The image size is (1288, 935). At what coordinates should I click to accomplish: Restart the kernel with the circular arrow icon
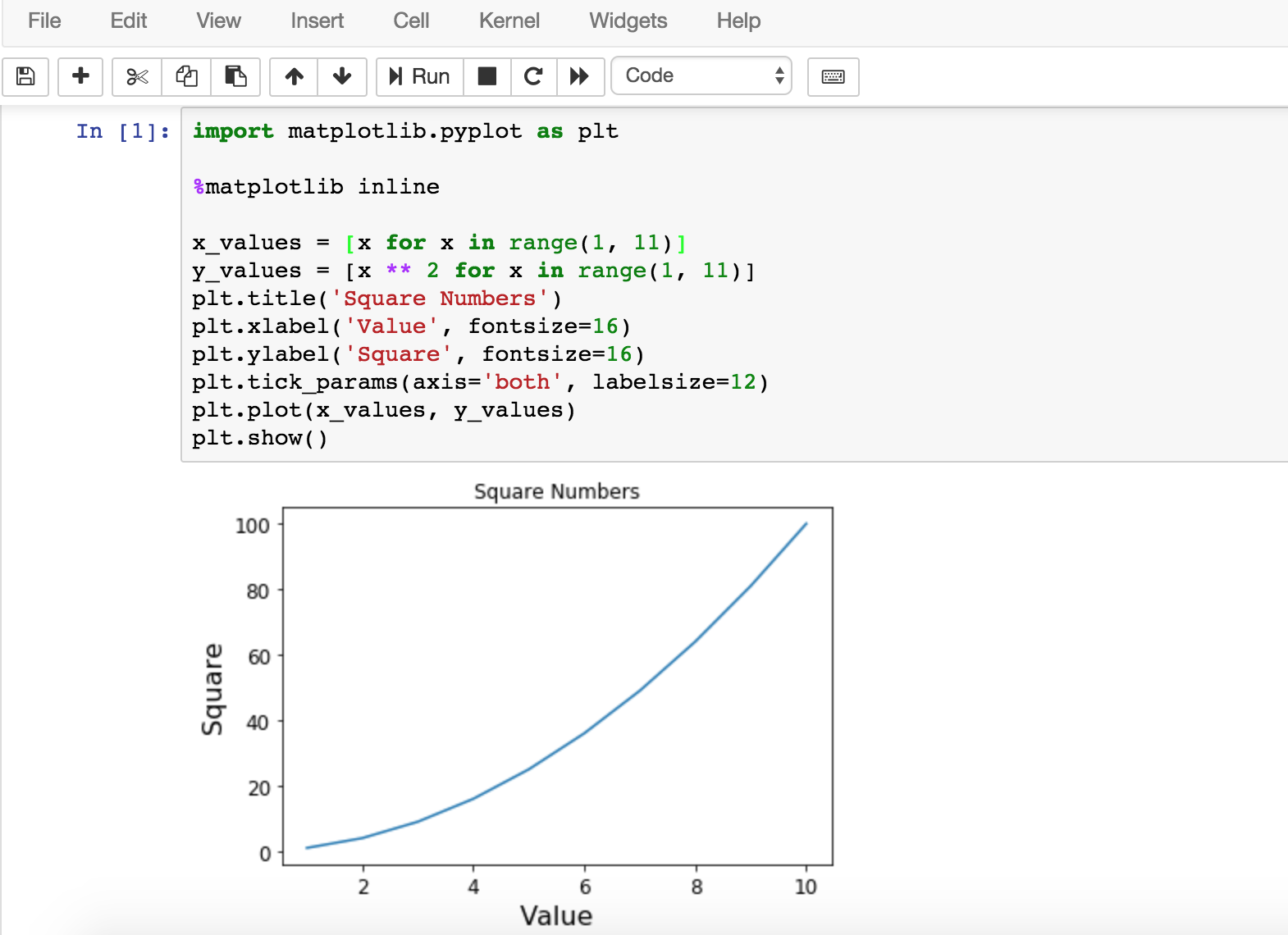point(533,76)
